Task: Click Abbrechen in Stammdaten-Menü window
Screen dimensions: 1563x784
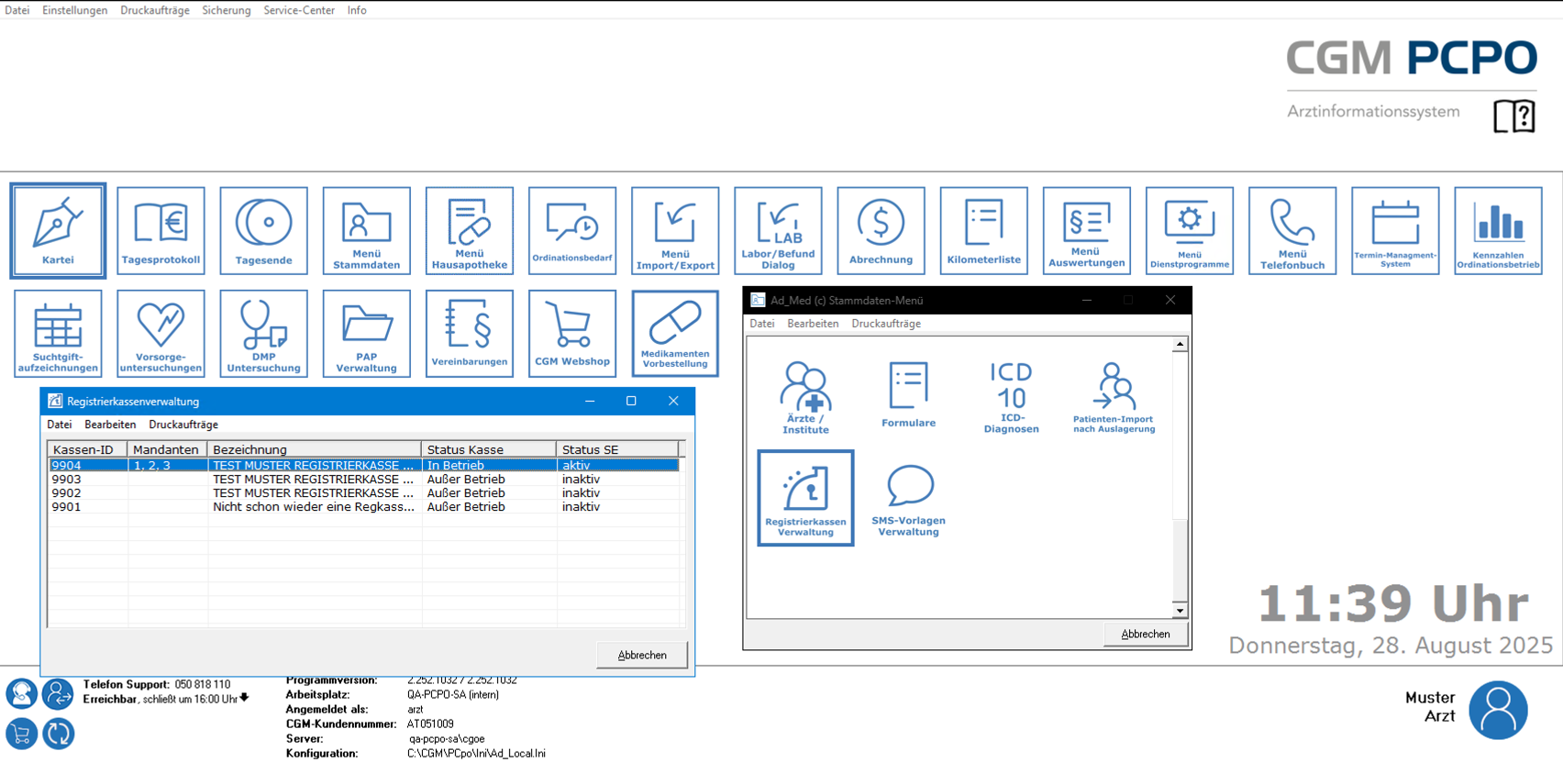Action: click(1145, 634)
